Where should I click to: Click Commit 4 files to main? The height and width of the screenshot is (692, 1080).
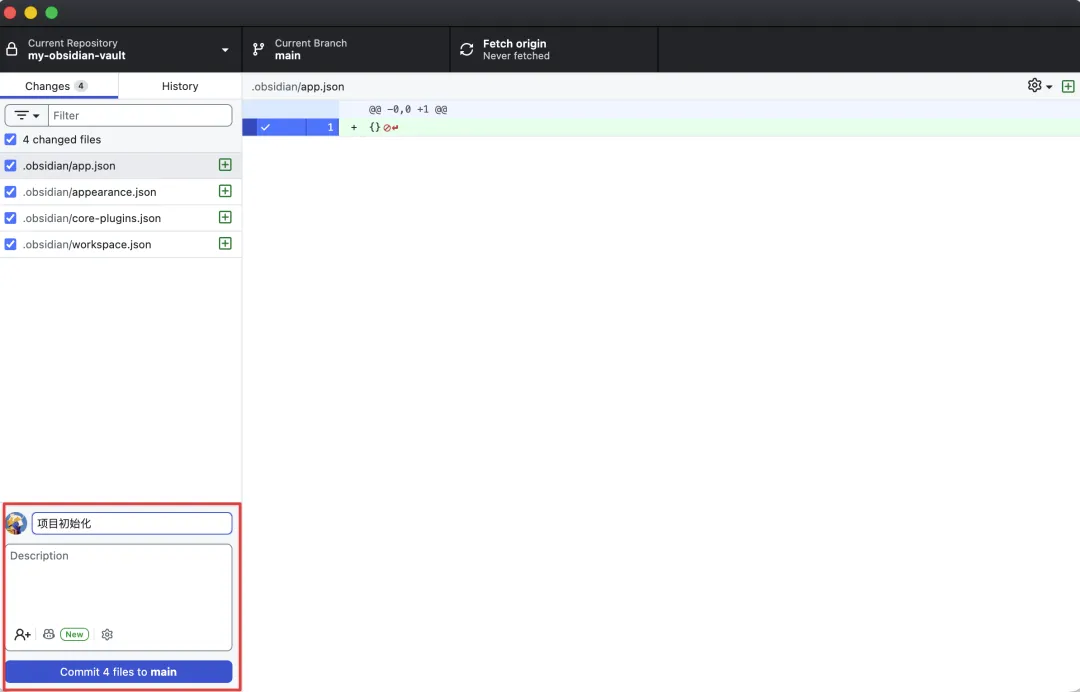pyautogui.click(x=118, y=671)
